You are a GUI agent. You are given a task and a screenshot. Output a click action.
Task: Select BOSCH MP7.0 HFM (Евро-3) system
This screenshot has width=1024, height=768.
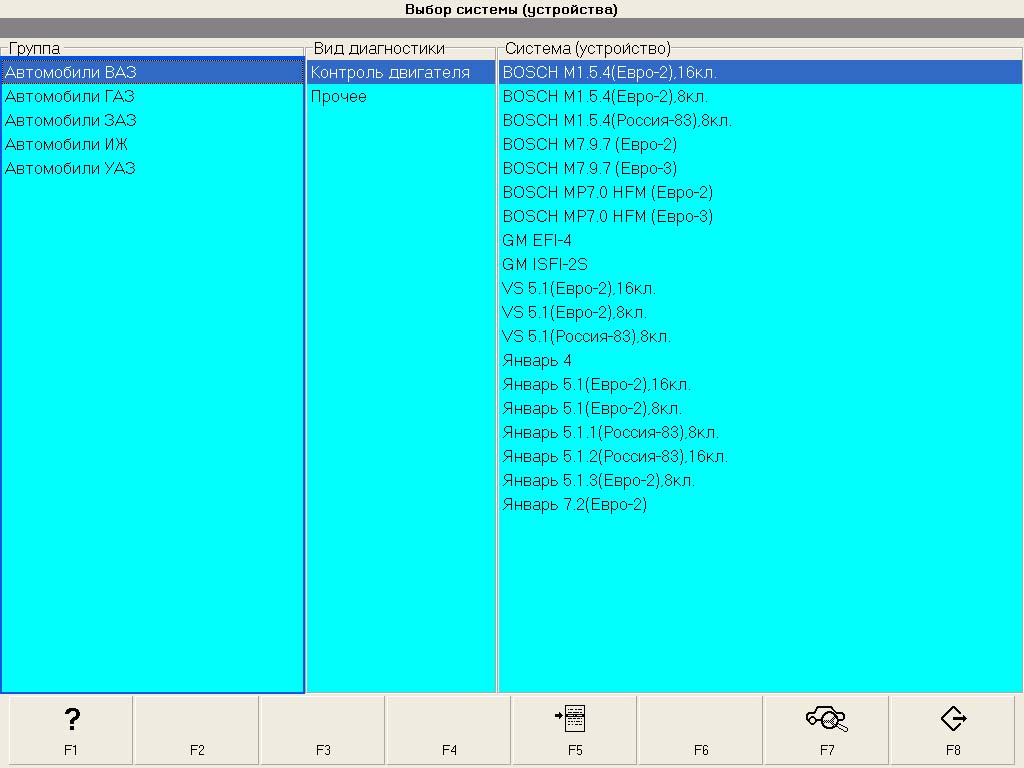tap(761, 216)
